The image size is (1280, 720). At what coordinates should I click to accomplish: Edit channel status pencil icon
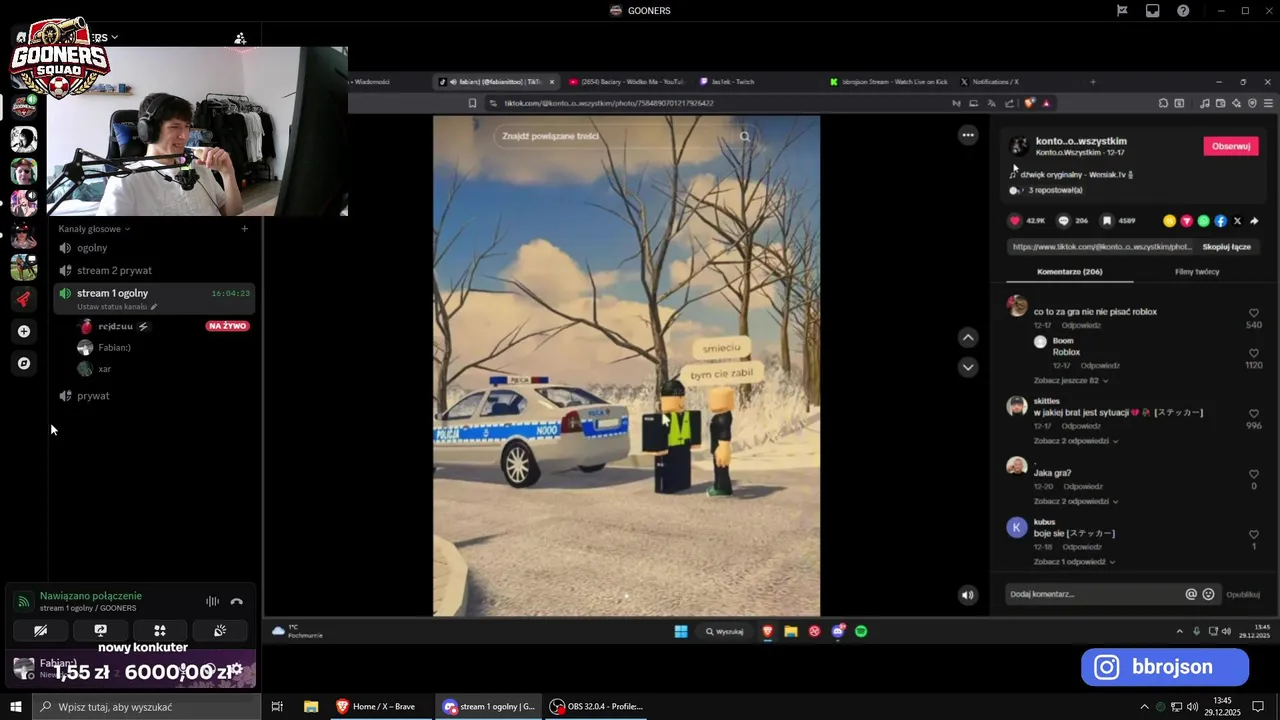pyautogui.click(x=154, y=307)
